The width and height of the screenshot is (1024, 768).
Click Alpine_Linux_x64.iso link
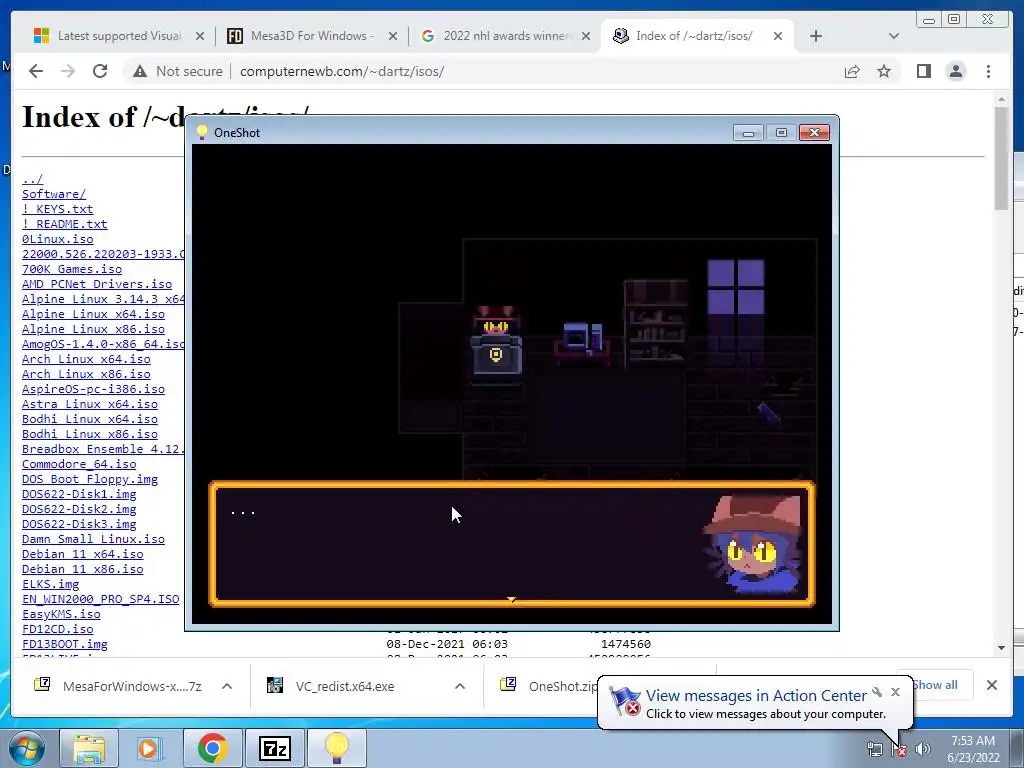[93, 314]
